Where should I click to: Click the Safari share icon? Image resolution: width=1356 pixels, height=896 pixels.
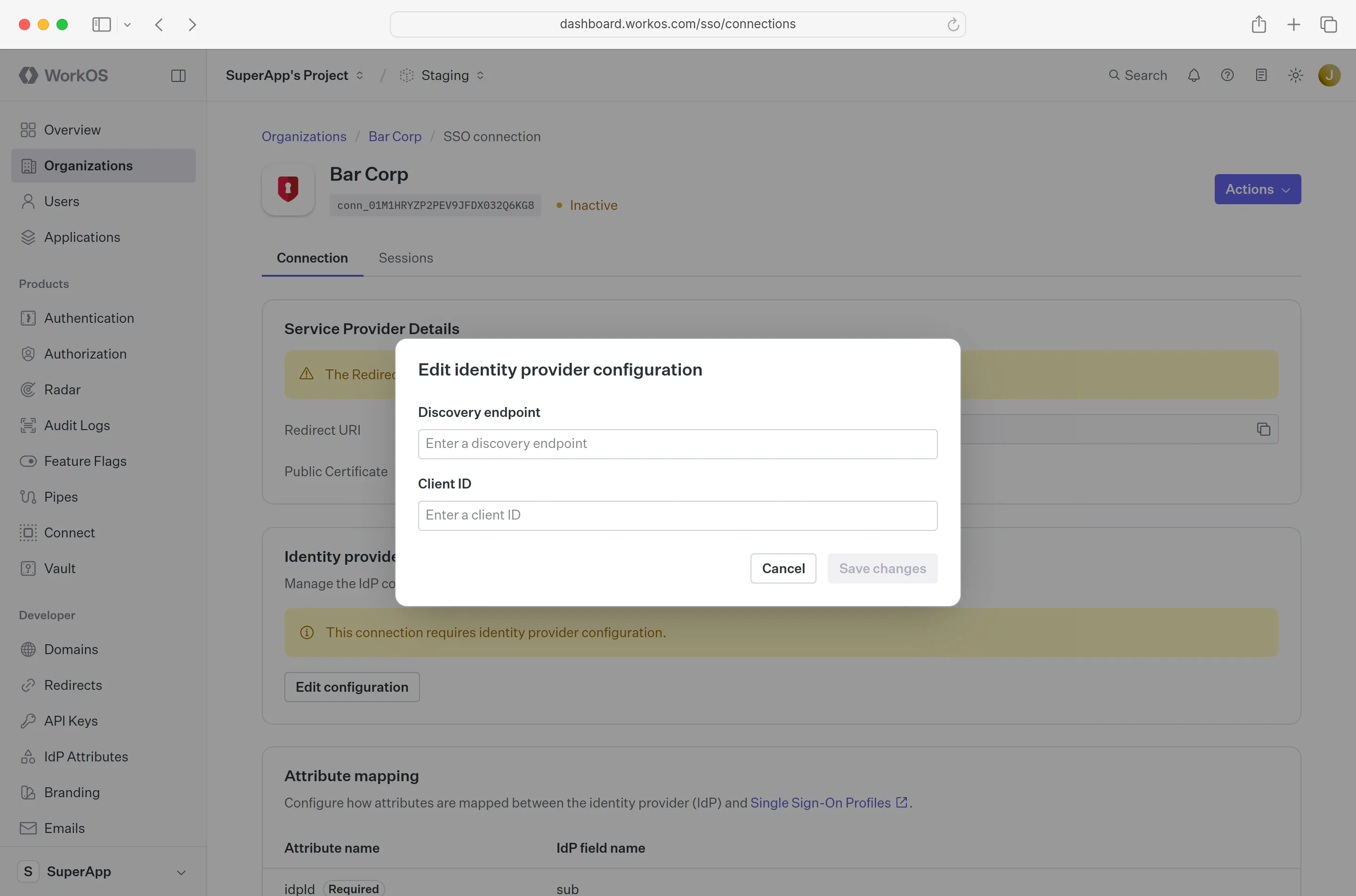coord(1259,24)
